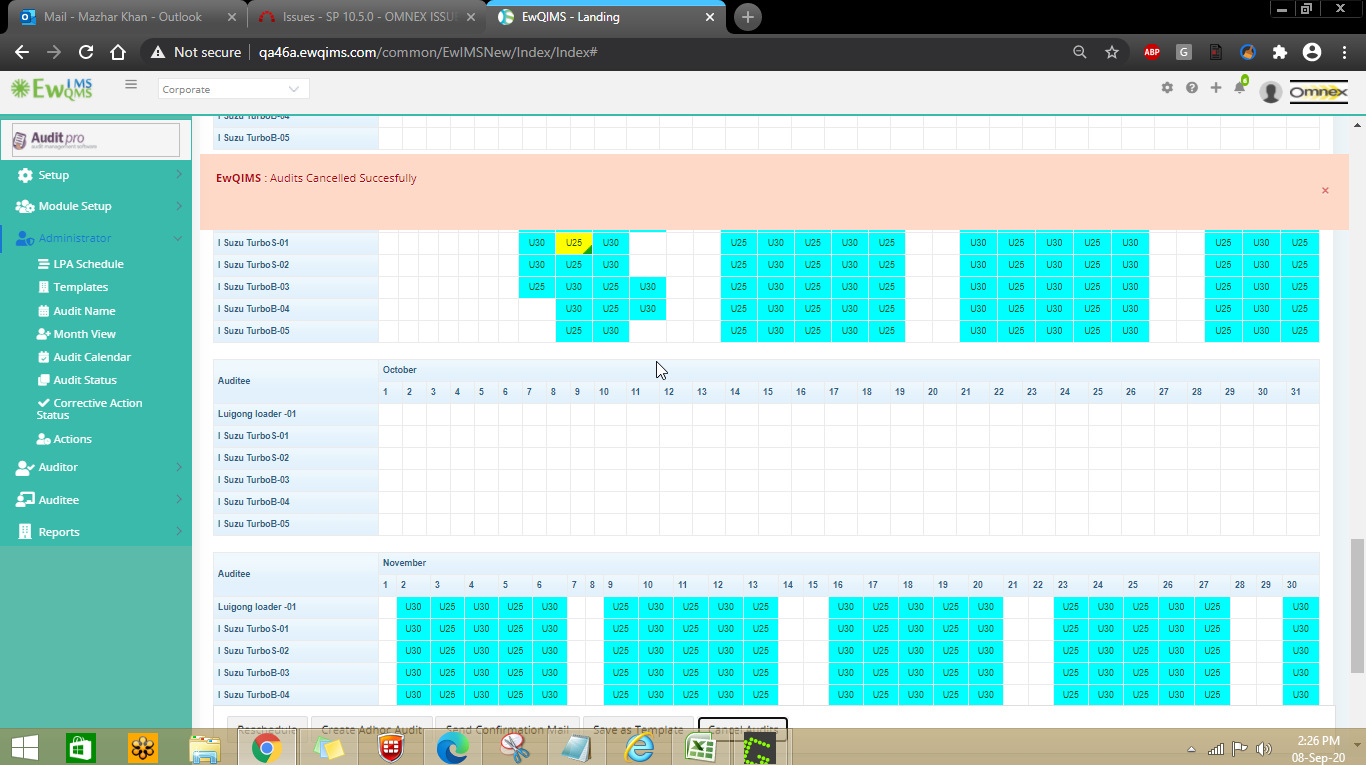
Task: Click browser back arrow
Action: (x=22, y=52)
